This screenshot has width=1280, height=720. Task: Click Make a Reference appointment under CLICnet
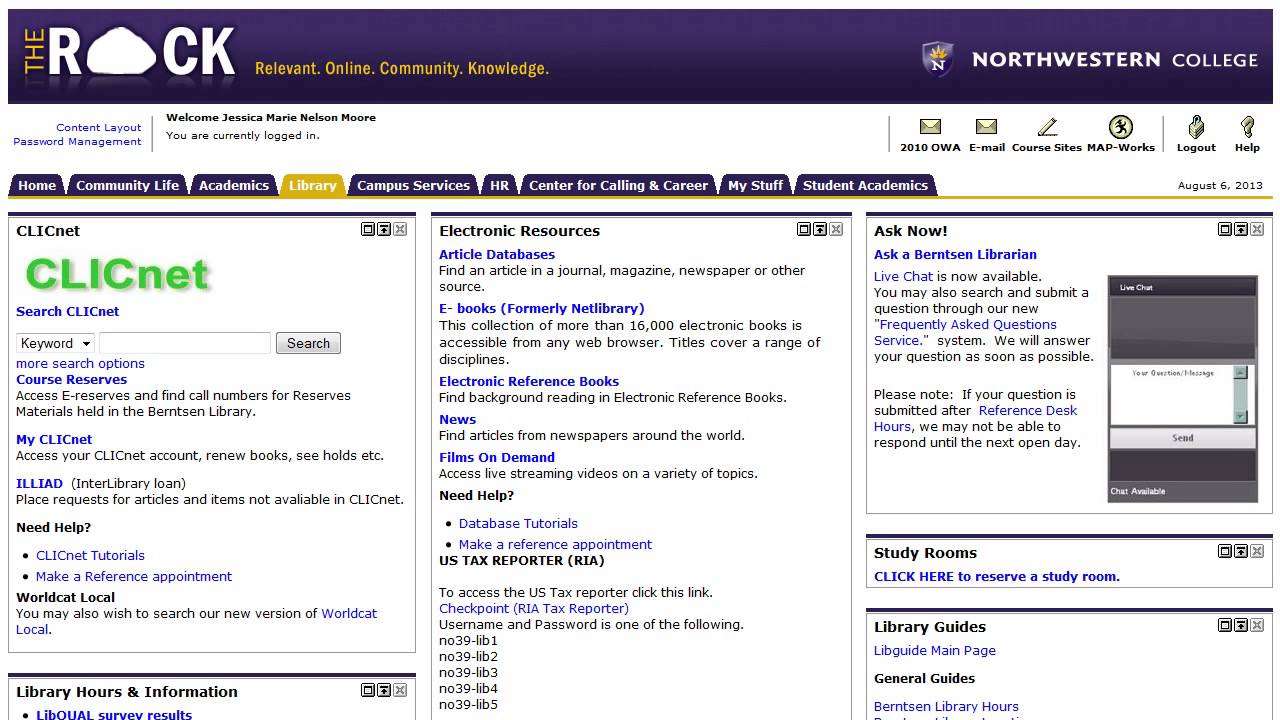[x=134, y=576]
